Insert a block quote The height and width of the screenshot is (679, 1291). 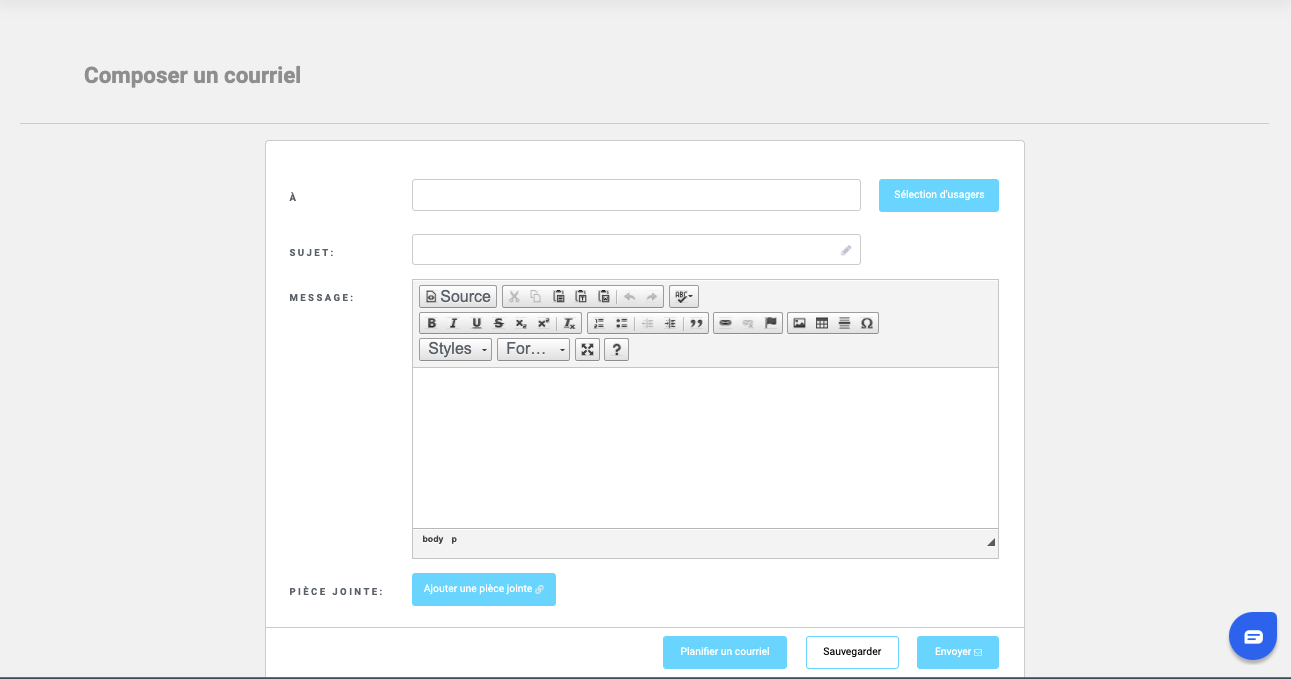[696, 323]
